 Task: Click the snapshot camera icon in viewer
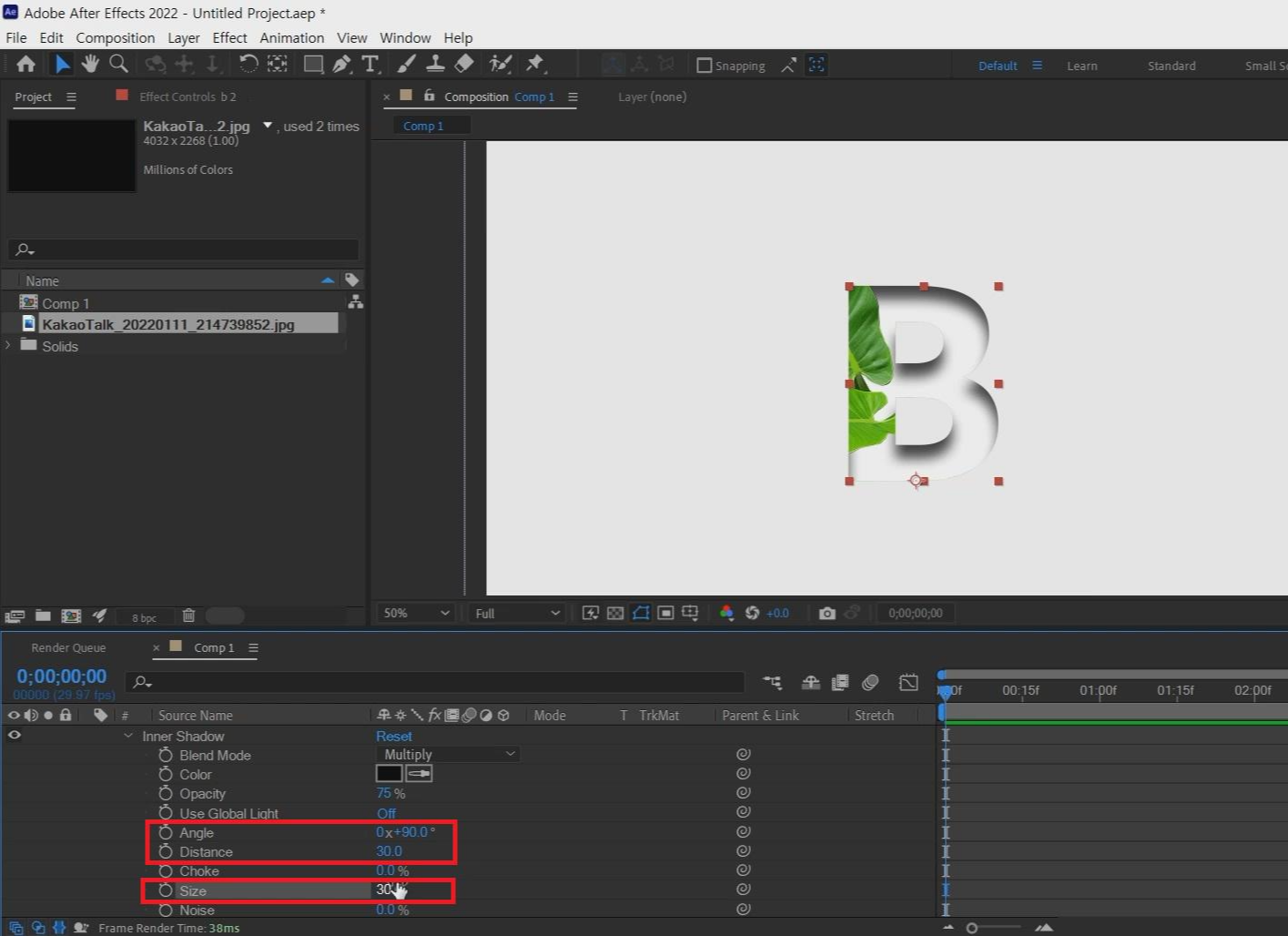(827, 614)
